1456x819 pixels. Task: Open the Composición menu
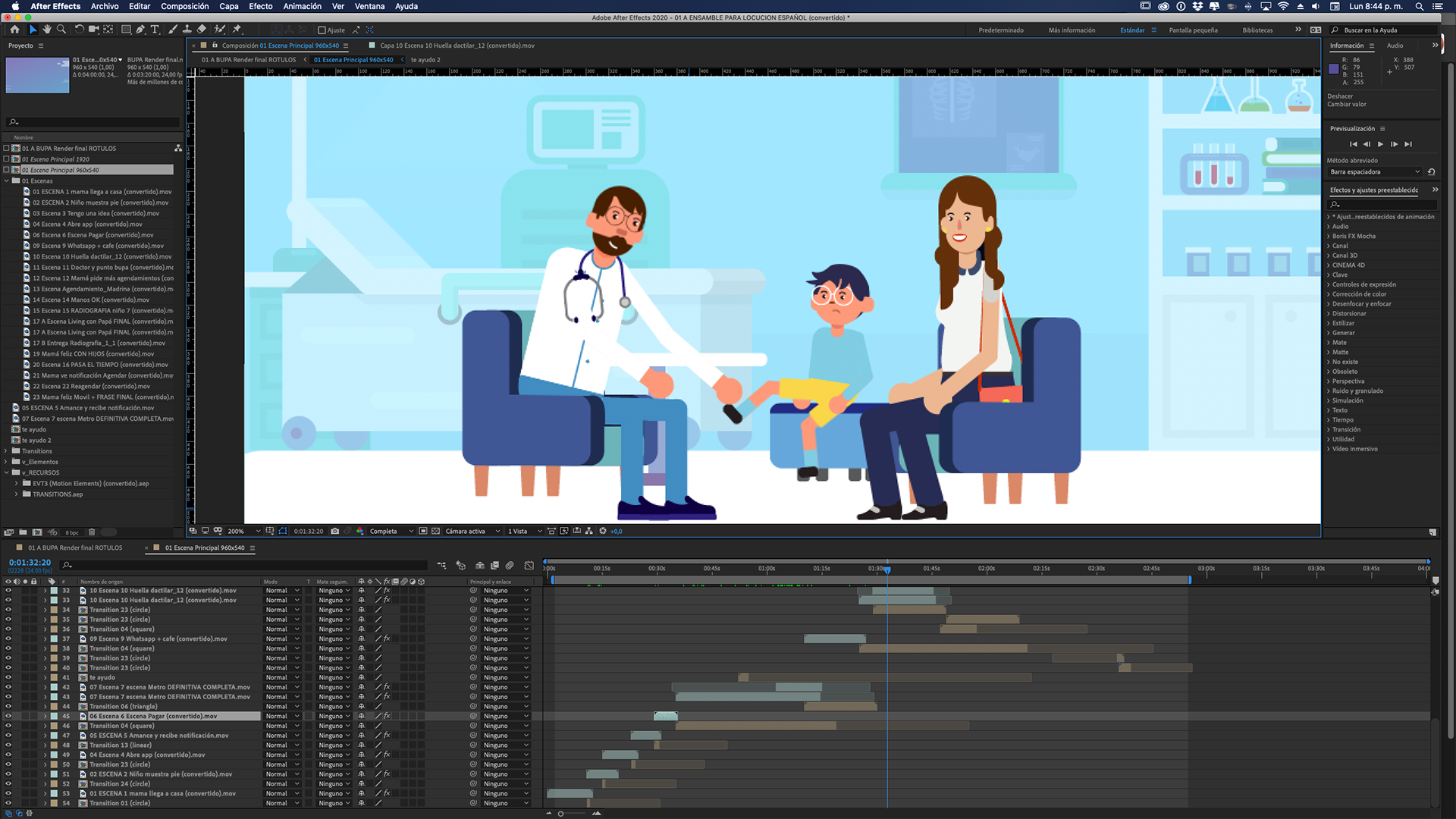pyautogui.click(x=184, y=6)
